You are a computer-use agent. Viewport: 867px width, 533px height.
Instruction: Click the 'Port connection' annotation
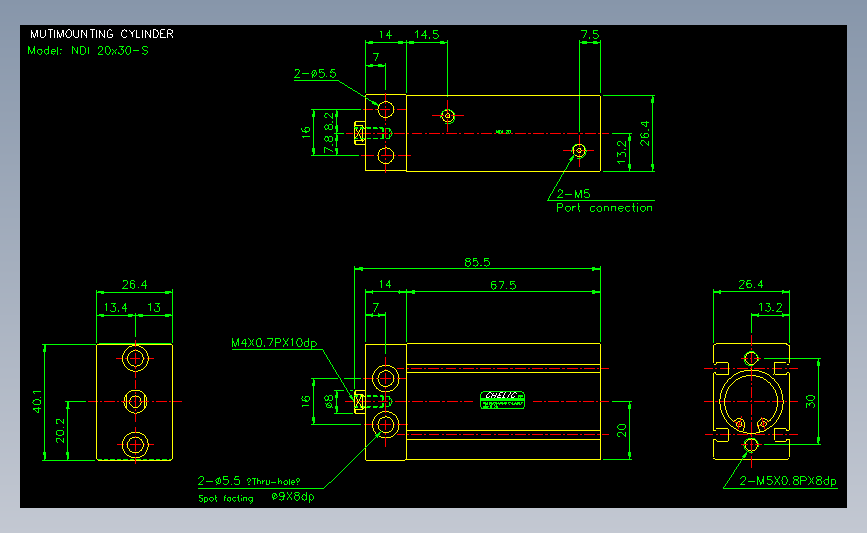click(604, 208)
